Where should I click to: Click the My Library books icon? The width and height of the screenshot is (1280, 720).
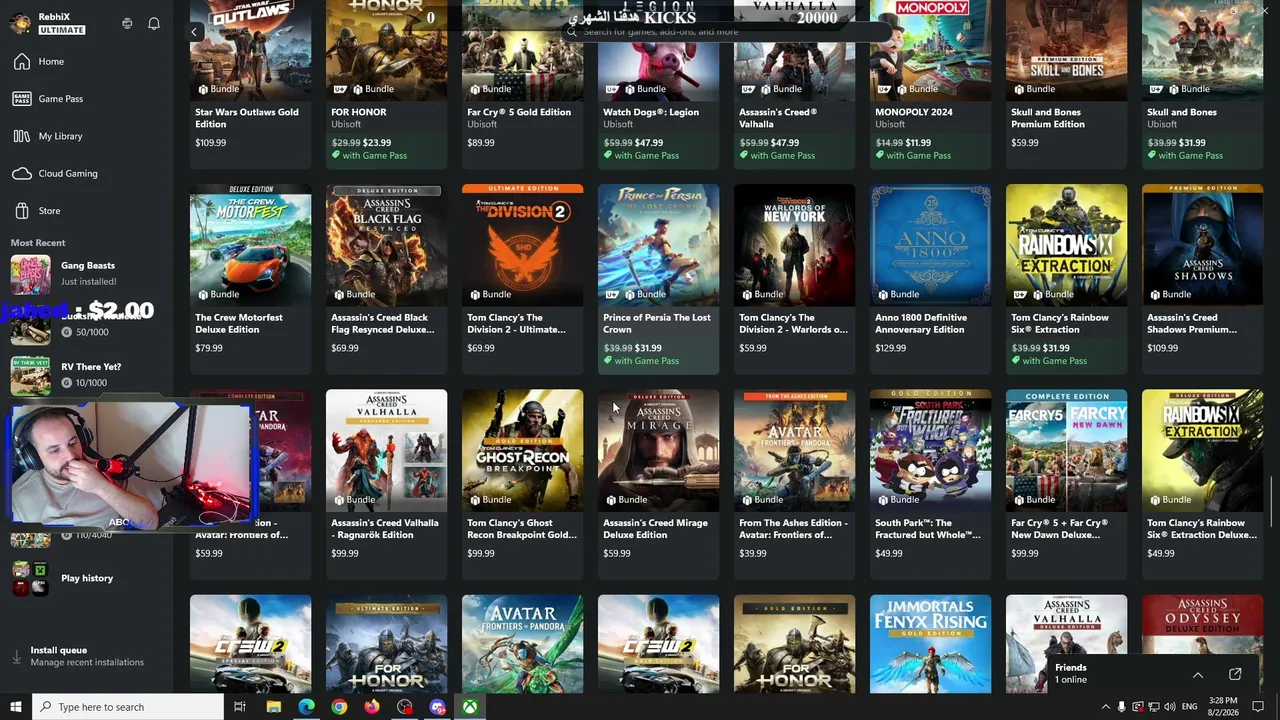point(22,136)
